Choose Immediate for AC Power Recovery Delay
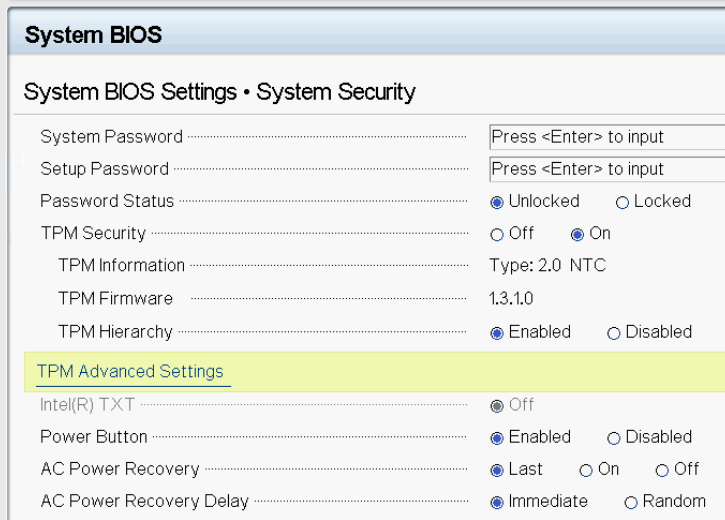The image size is (725, 520). pyautogui.click(x=497, y=502)
